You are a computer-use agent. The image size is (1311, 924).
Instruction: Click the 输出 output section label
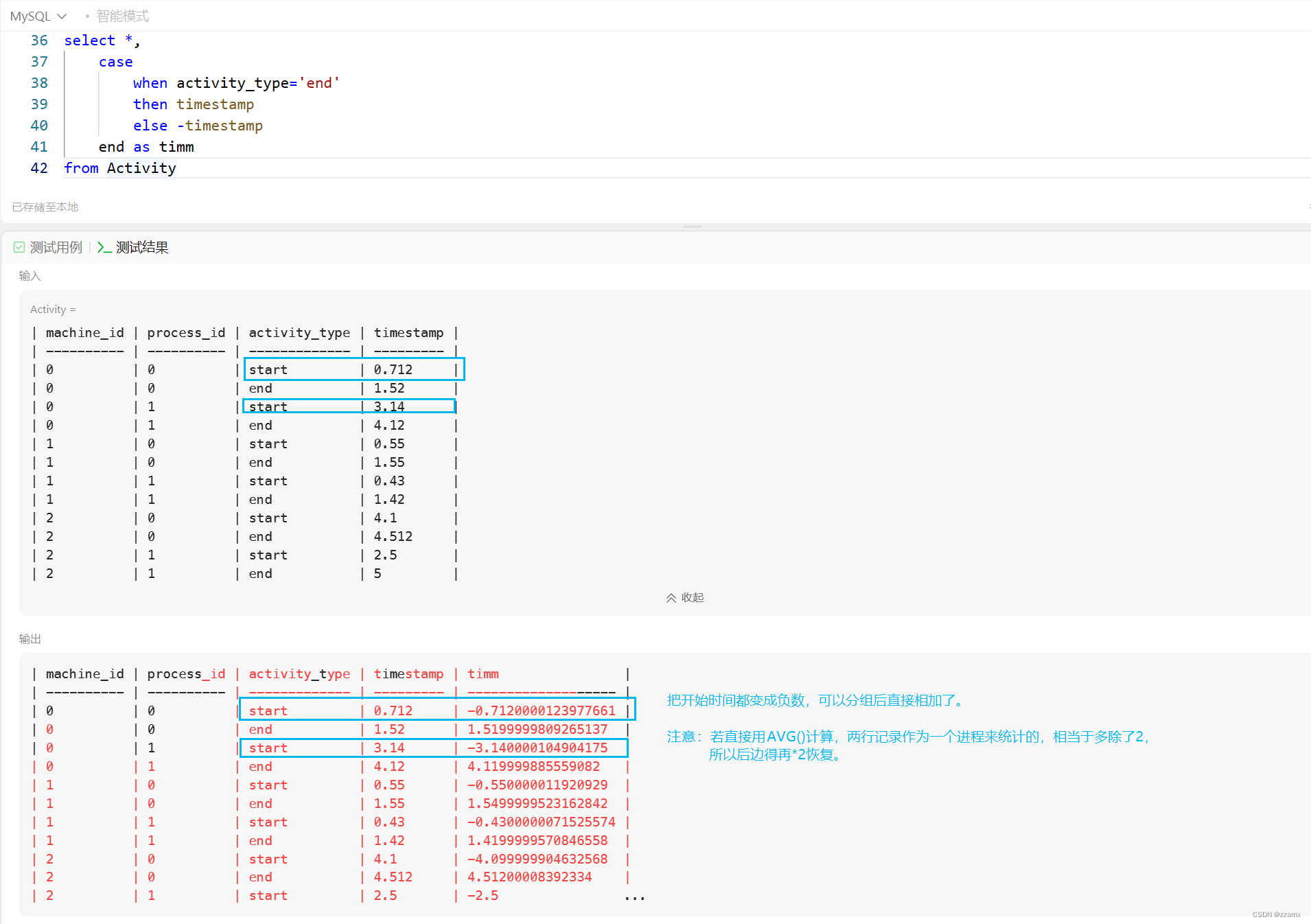pos(30,639)
